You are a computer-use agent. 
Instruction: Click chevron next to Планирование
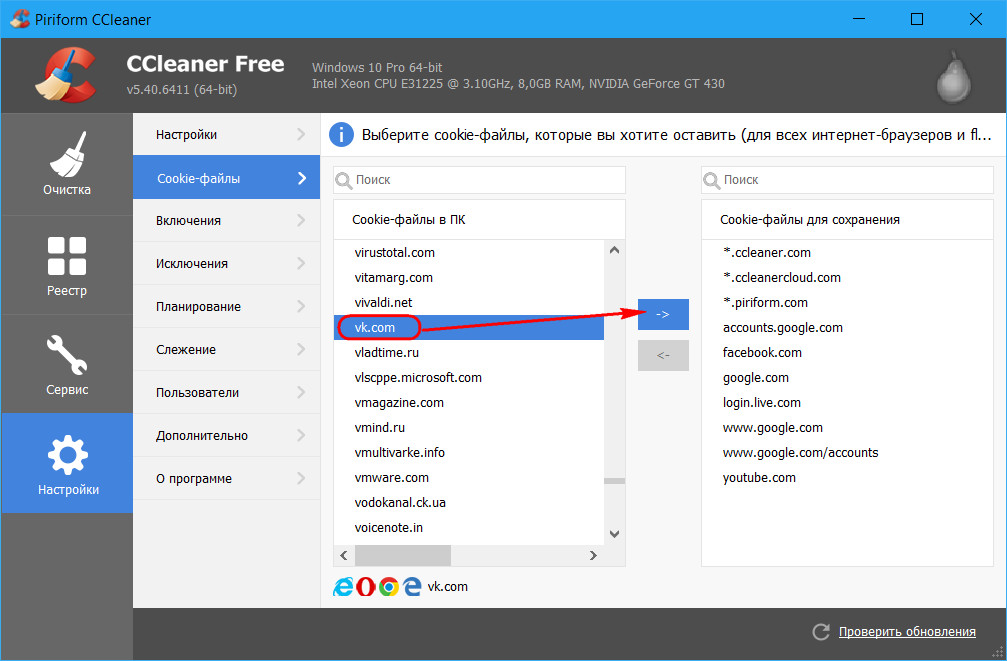click(301, 306)
